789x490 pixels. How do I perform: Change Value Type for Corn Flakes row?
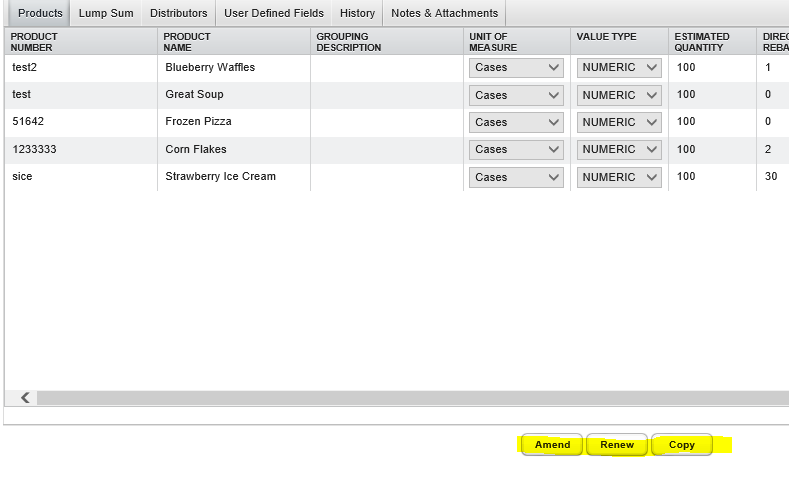(x=619, y=150)
